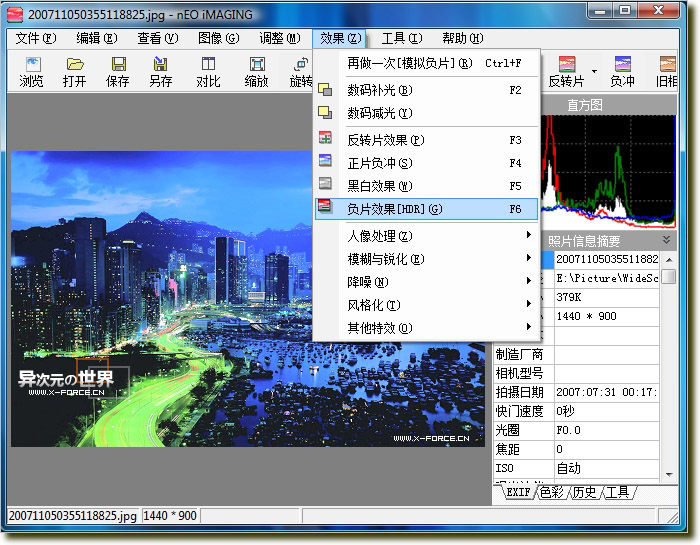This screenshot has width=700, height=545.
Task: Click the ISO 自动 value cell
Action: coord(607,468)
